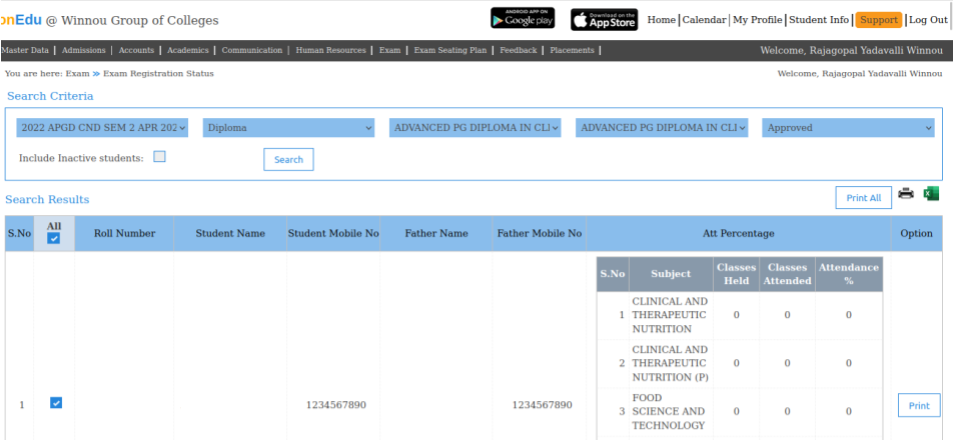The image size is (953, 440).
Task: Open the Human Resources menu
Action: [x=331, y=50]
